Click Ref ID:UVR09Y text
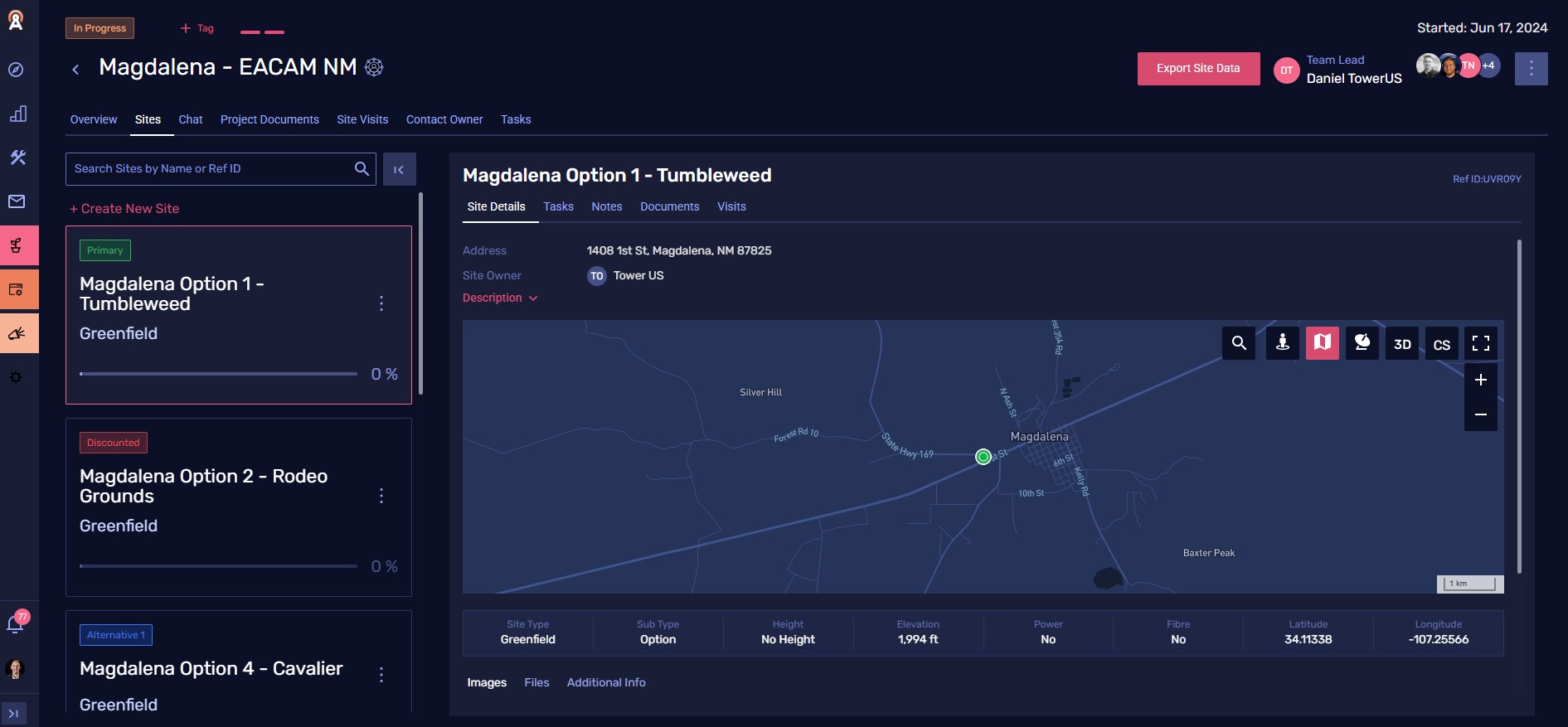Image resolution: width=1568 pixels, height=727 pixels. tap(1487, 179)
